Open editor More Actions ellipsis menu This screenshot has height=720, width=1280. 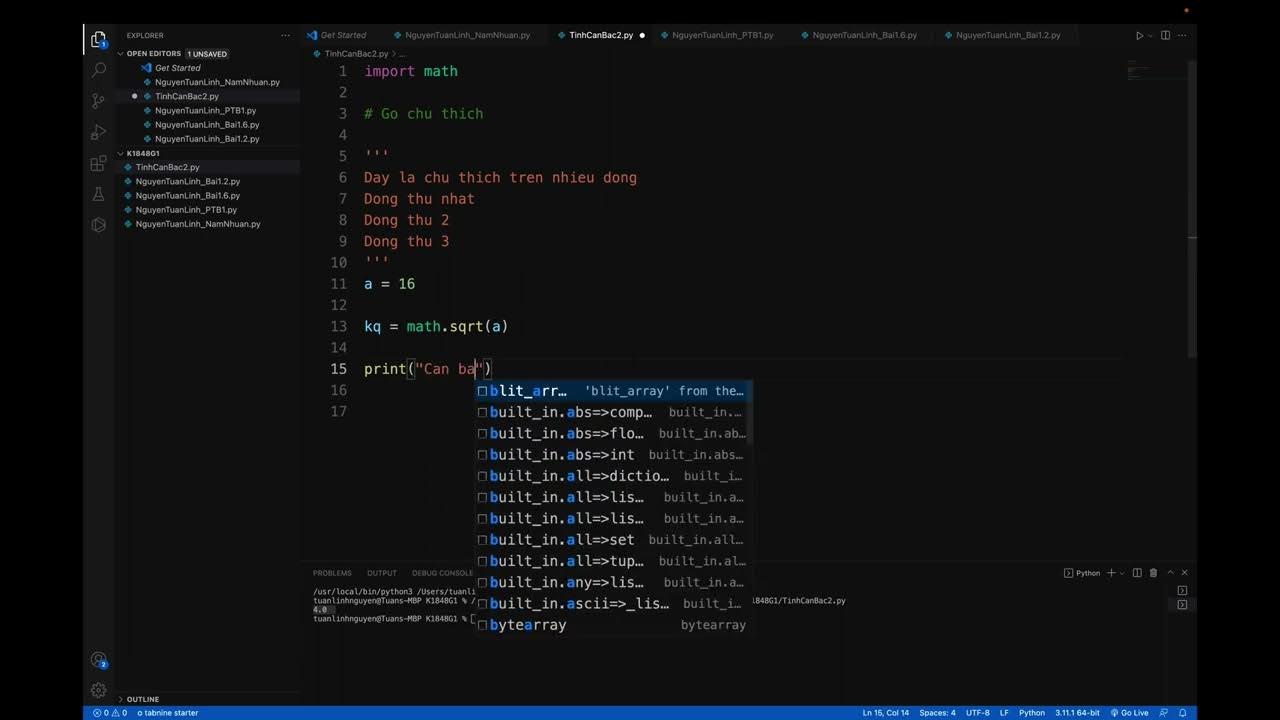coord(1183,35)
